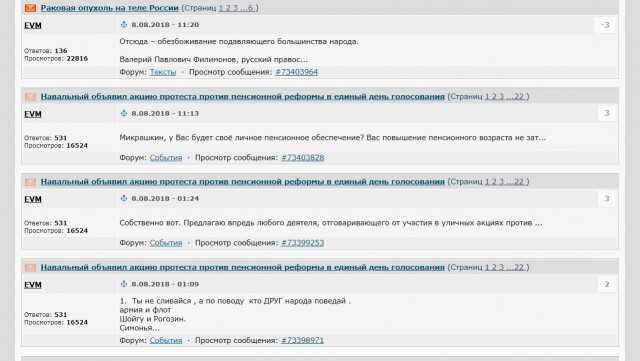This screenshot has height=361, width=640.
Task: Click the line Ты не сливайся, а по поводу
Action: pos(235,301)
